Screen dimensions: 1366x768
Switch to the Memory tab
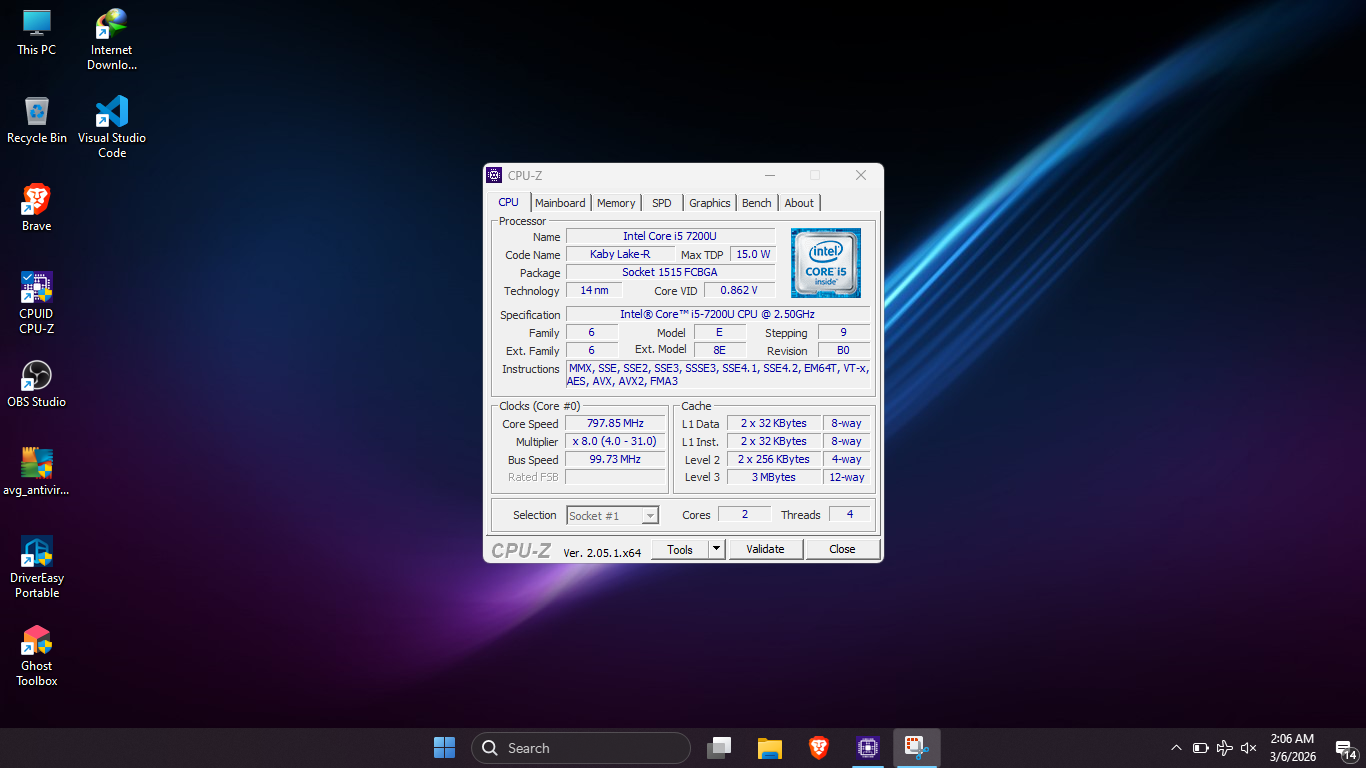point(616,203)
